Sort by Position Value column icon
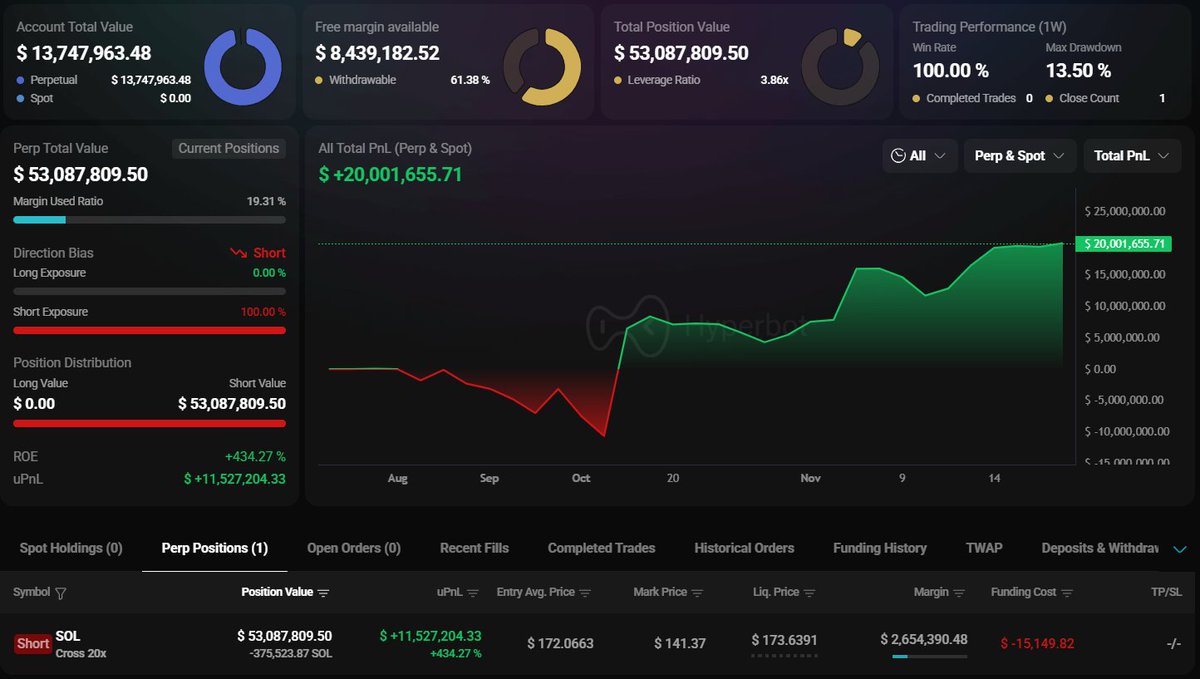The height and width of the screenshot is (679, 1200). tap(324, 593)
